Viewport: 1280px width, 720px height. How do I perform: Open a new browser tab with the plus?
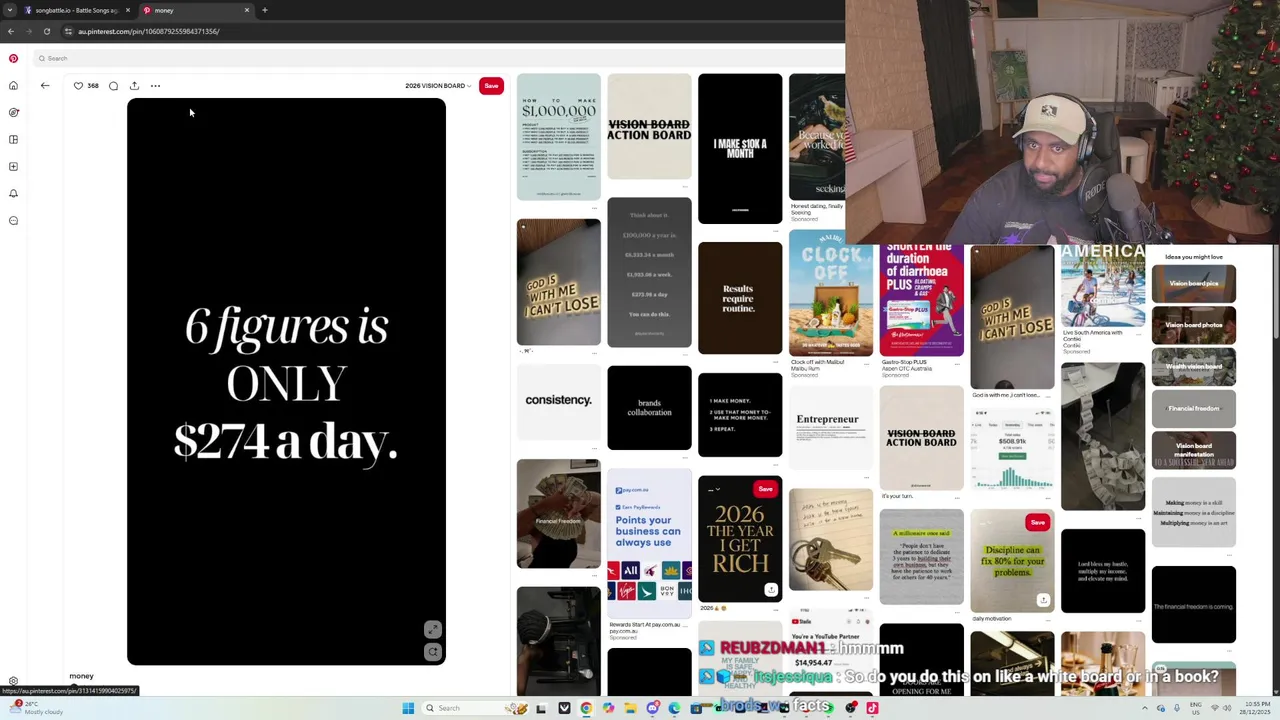pyautogui.click(x=264, y=10)
